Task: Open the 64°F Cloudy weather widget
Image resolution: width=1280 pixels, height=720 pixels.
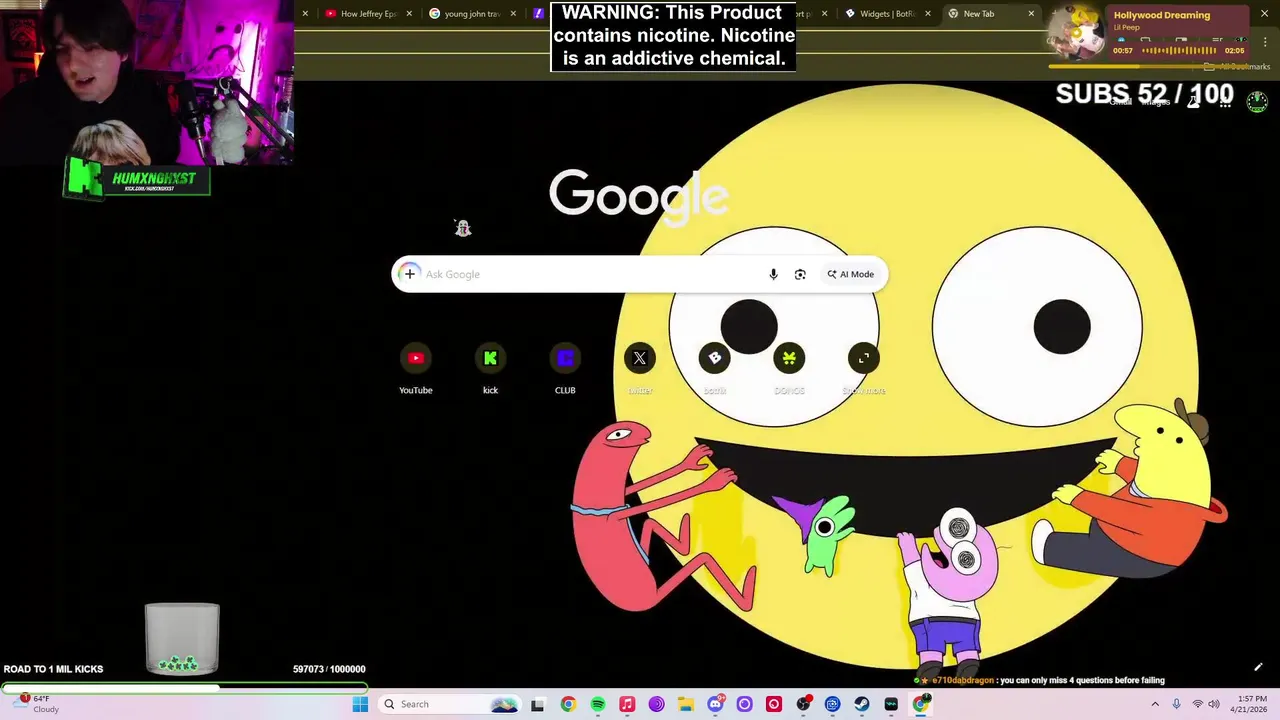Action: click(38, 704)
